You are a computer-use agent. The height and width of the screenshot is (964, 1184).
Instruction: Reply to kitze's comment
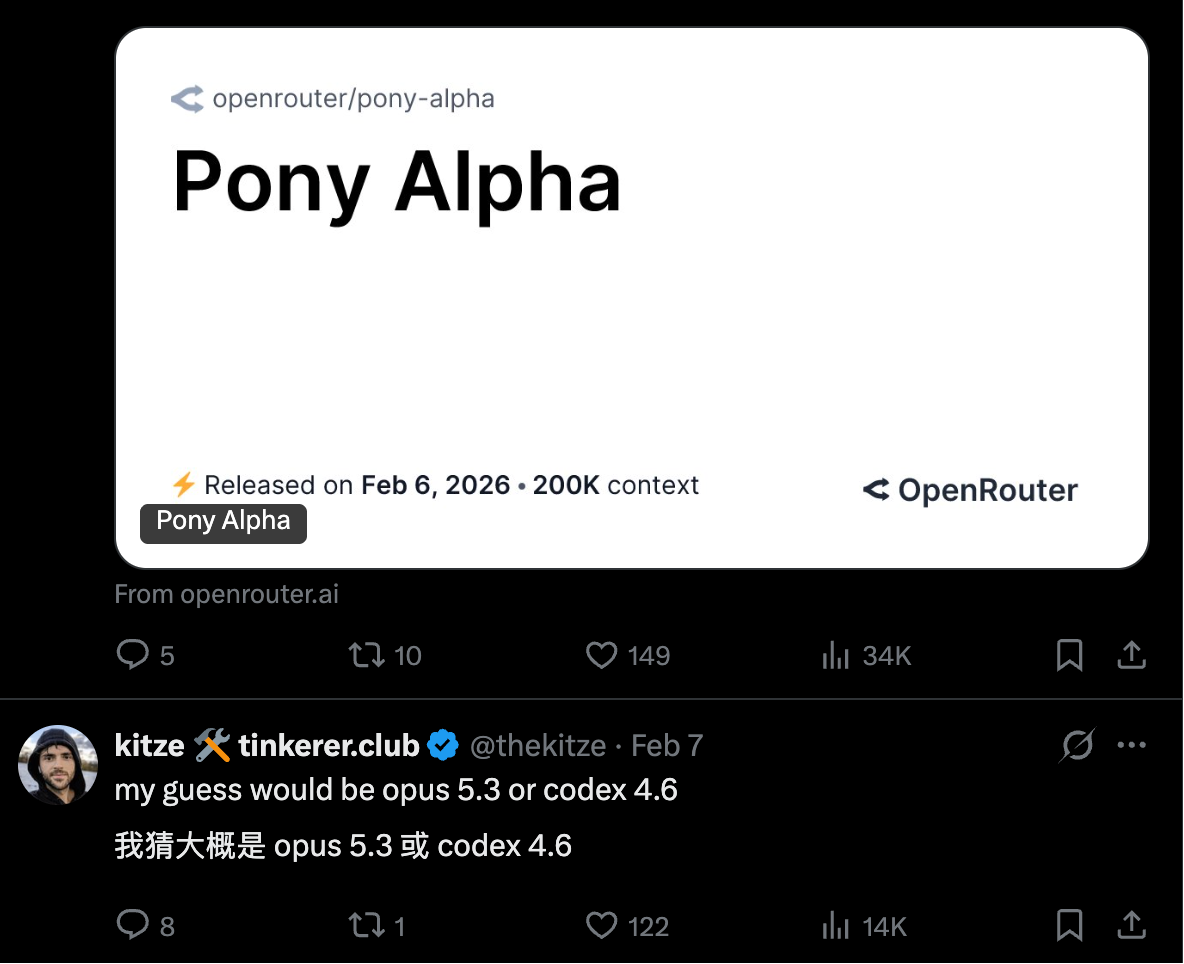click(x=133, y=925)
